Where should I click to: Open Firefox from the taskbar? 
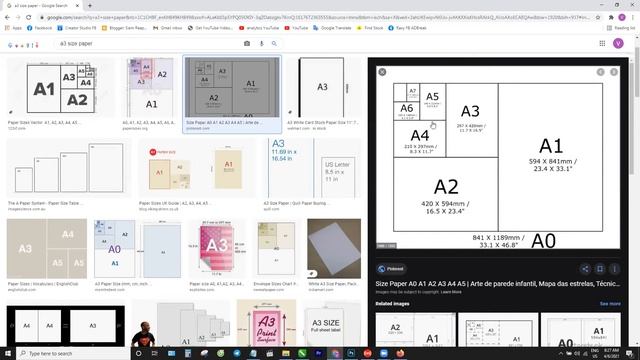point(400,353)
